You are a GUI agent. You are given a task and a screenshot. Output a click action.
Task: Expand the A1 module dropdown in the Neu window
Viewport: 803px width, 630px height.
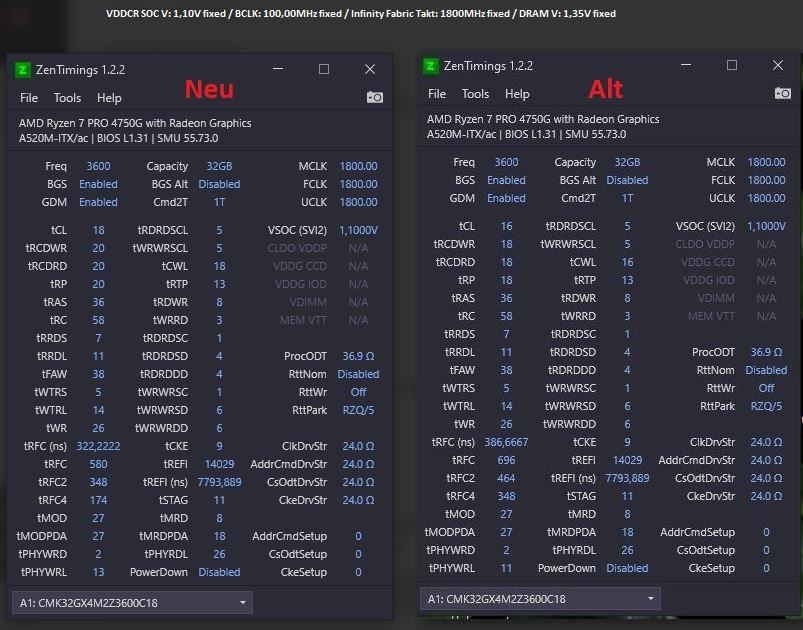(x=132, y=603)
